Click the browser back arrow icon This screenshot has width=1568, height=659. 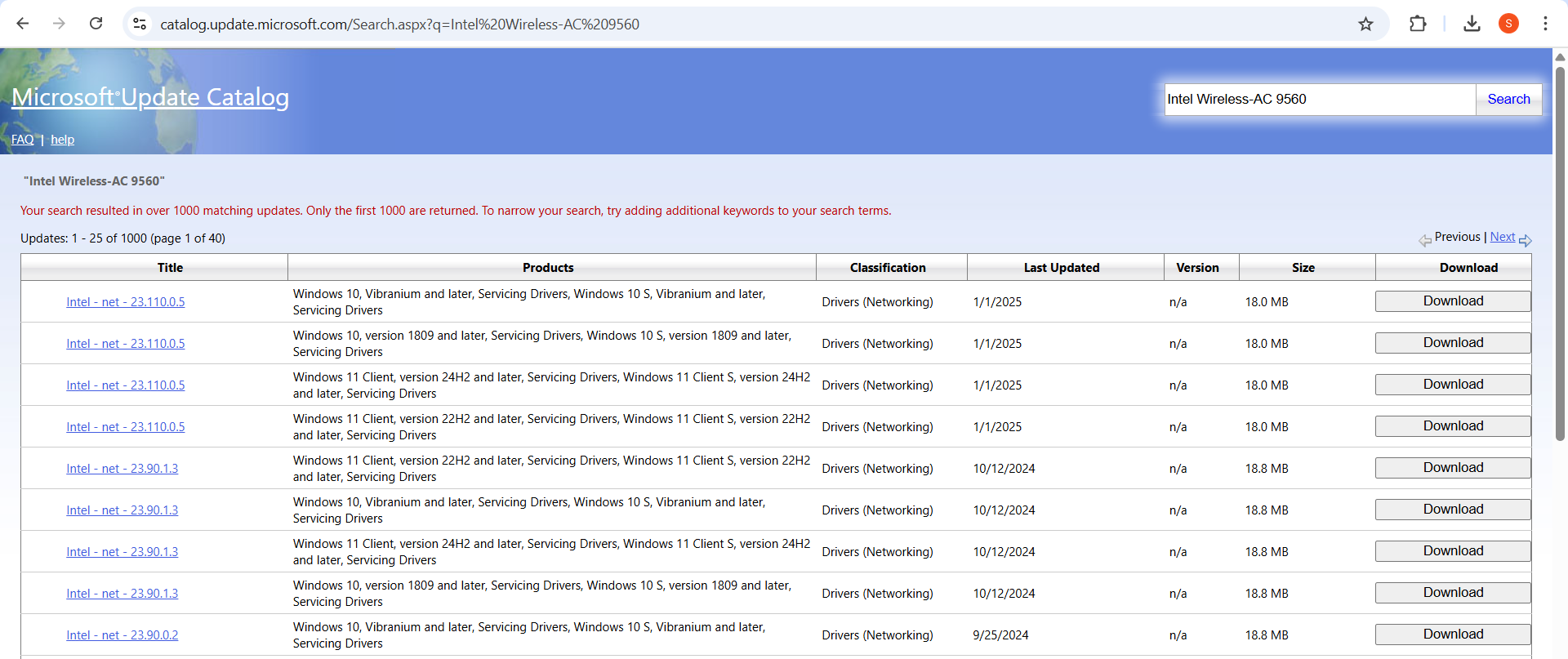(x=23, y=24)
